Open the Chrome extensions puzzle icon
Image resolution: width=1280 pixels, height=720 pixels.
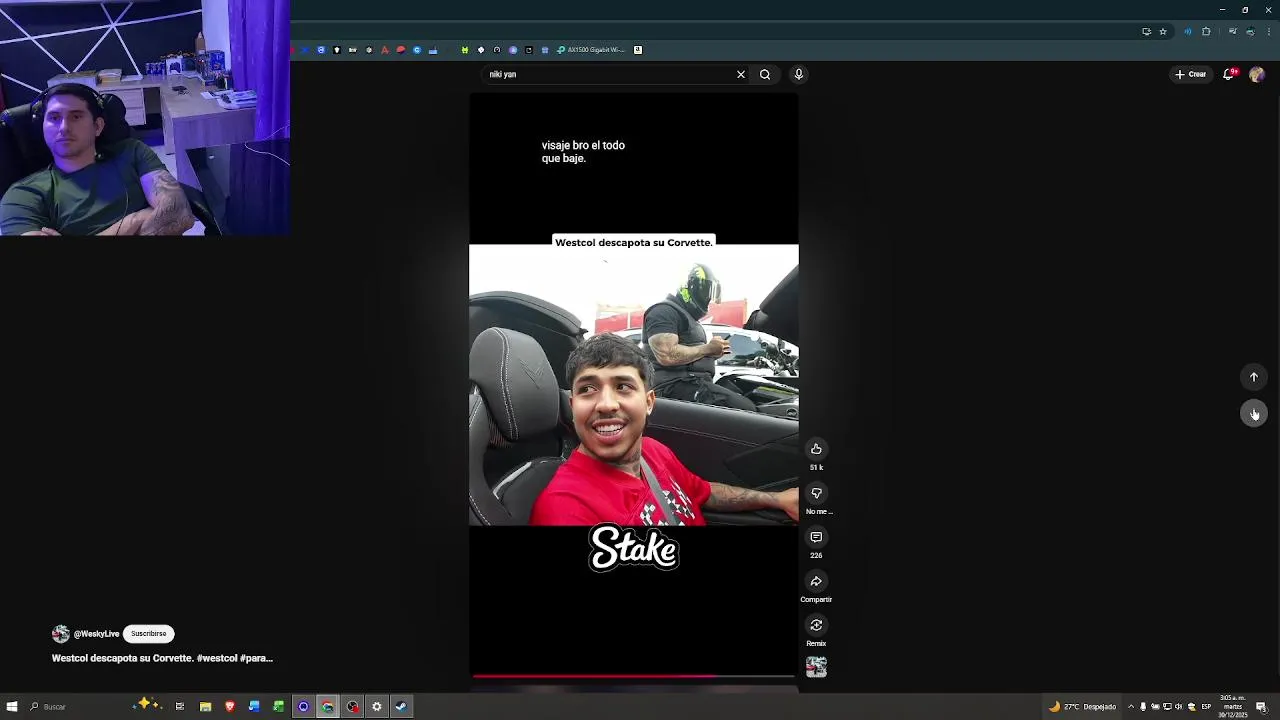[1206, 31]
